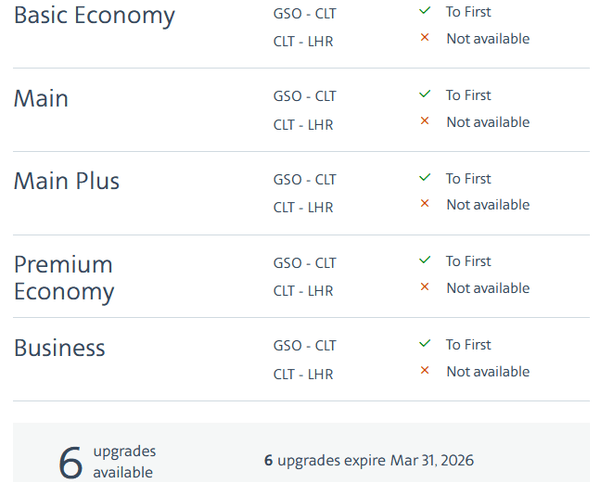Select the Premium Economy fare heading

point(64,278)
